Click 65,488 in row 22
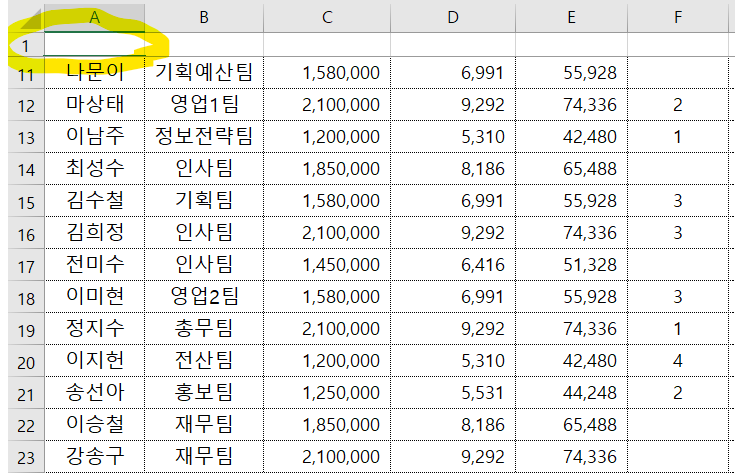 [x=571, y=424]
